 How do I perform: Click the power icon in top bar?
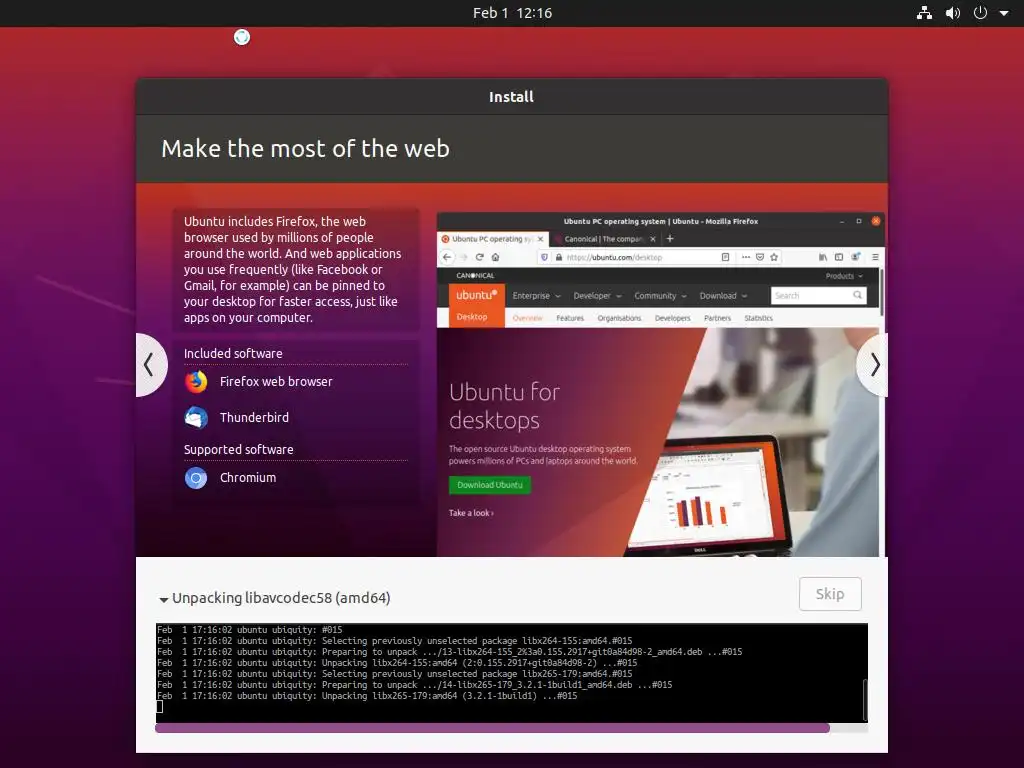(x=980, y=13)
